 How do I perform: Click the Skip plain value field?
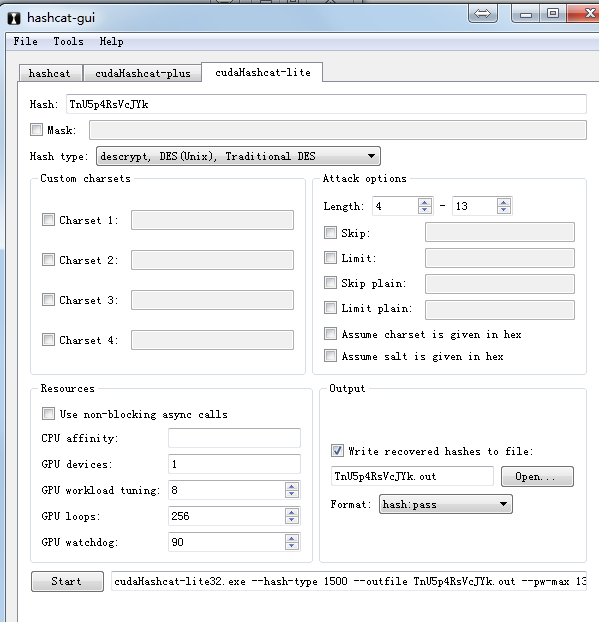[x=500, y=284]
